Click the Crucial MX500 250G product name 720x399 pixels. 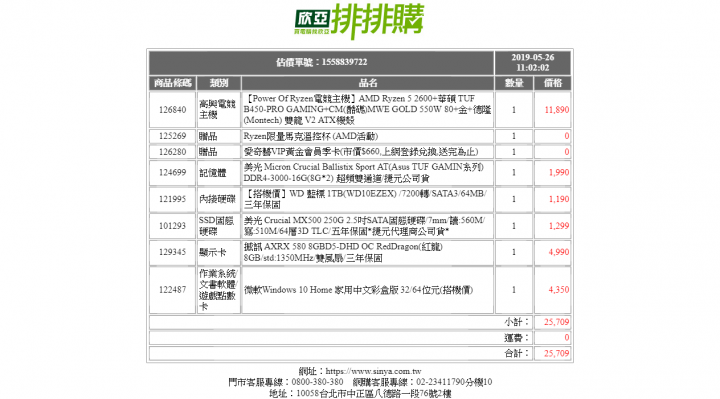coord(364,226)
